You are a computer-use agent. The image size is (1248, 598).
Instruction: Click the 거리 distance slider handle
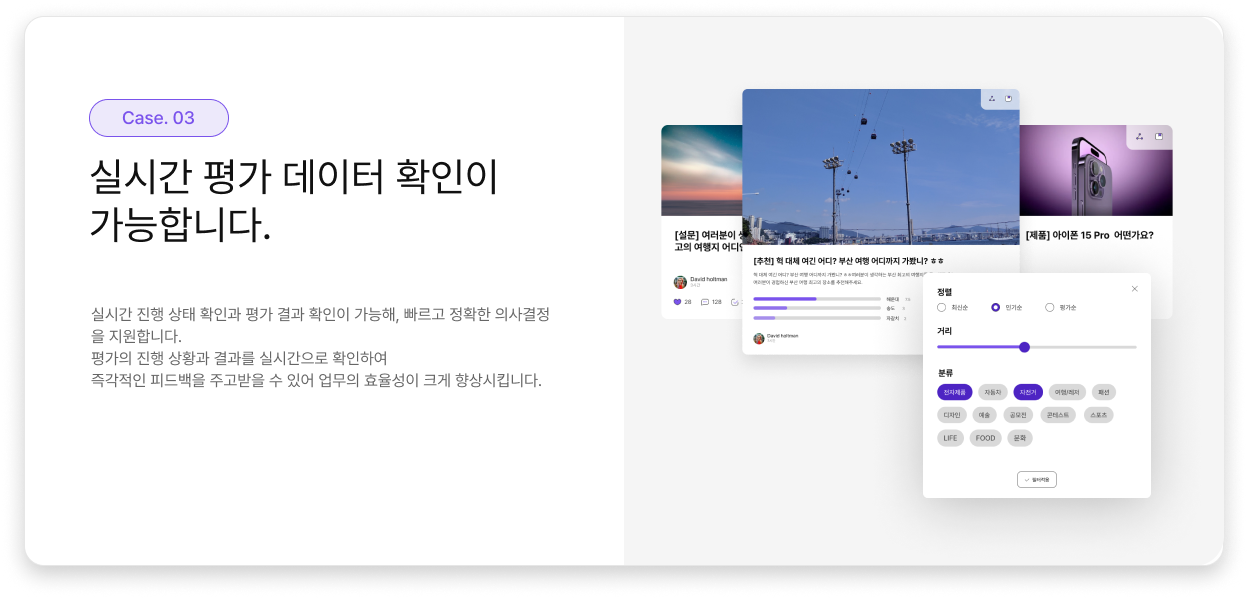click(1024, 347)
